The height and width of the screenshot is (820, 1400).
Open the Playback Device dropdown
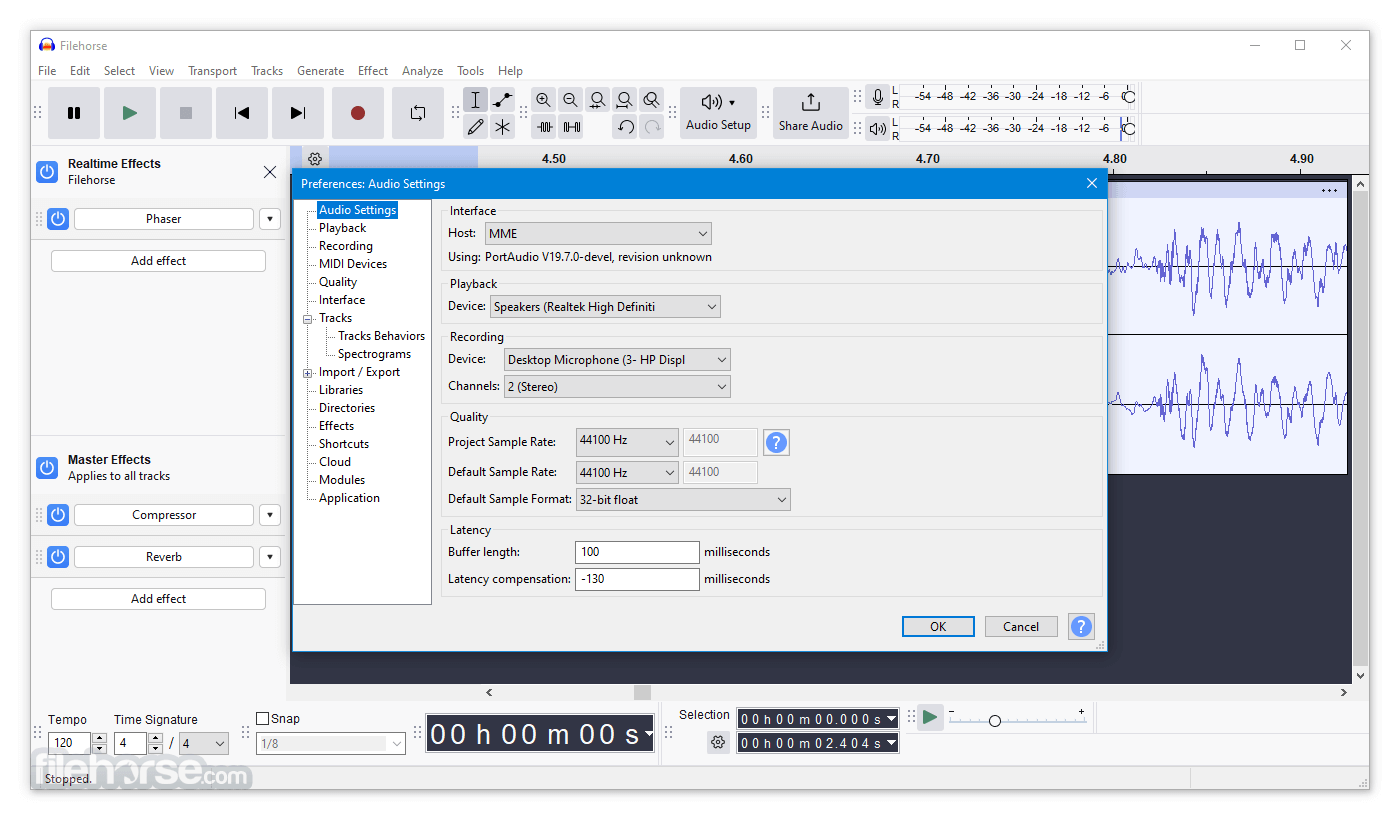[605, 307]
